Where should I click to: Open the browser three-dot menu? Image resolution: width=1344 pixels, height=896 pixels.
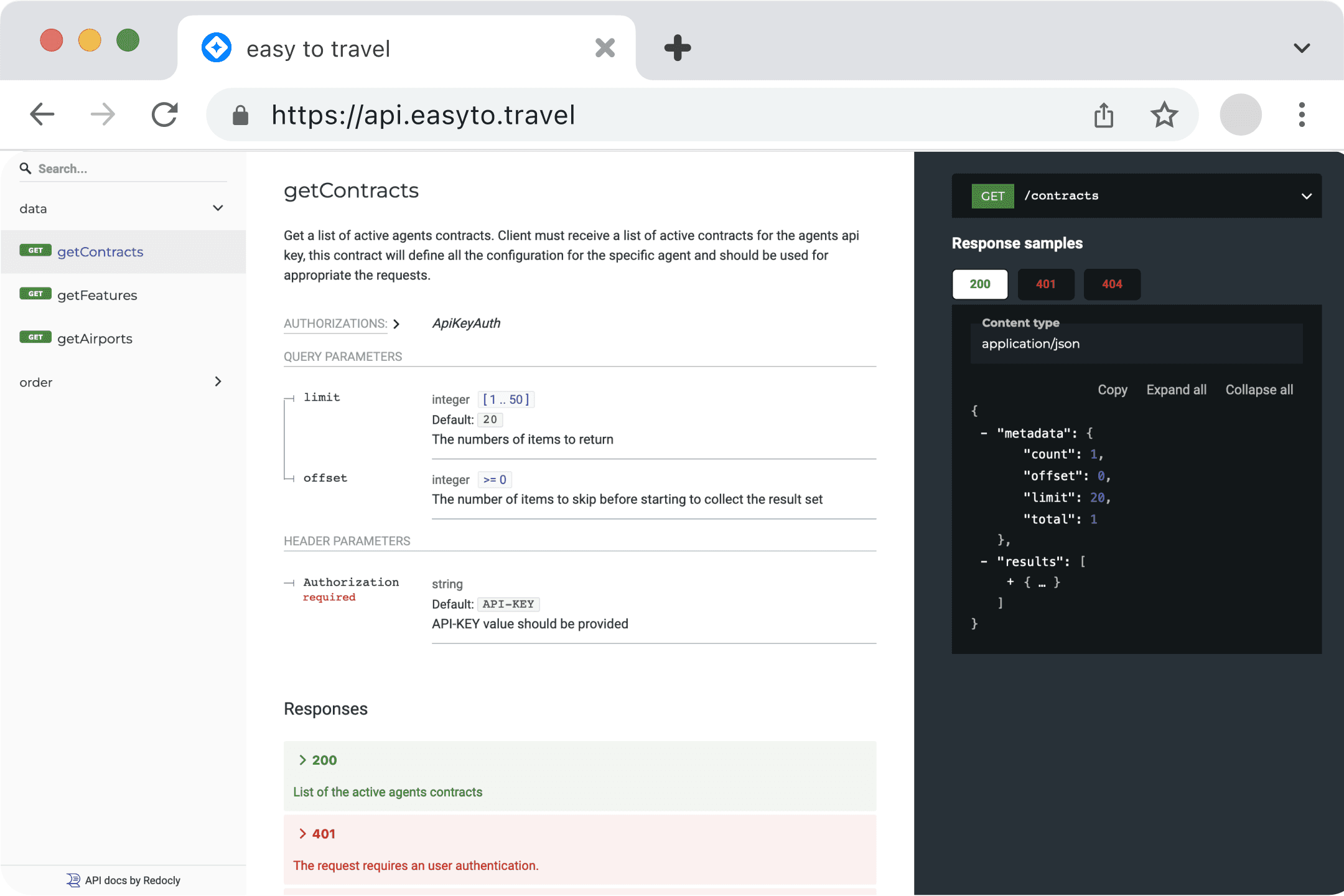pos(1302,115)
